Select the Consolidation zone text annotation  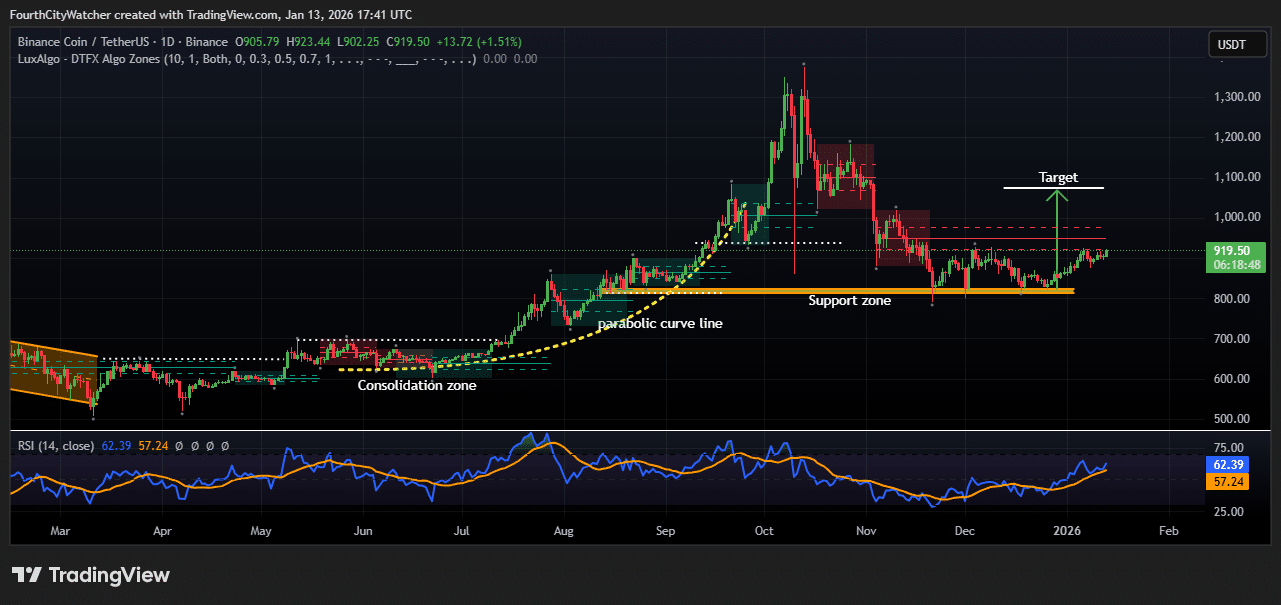pos(416,385)
